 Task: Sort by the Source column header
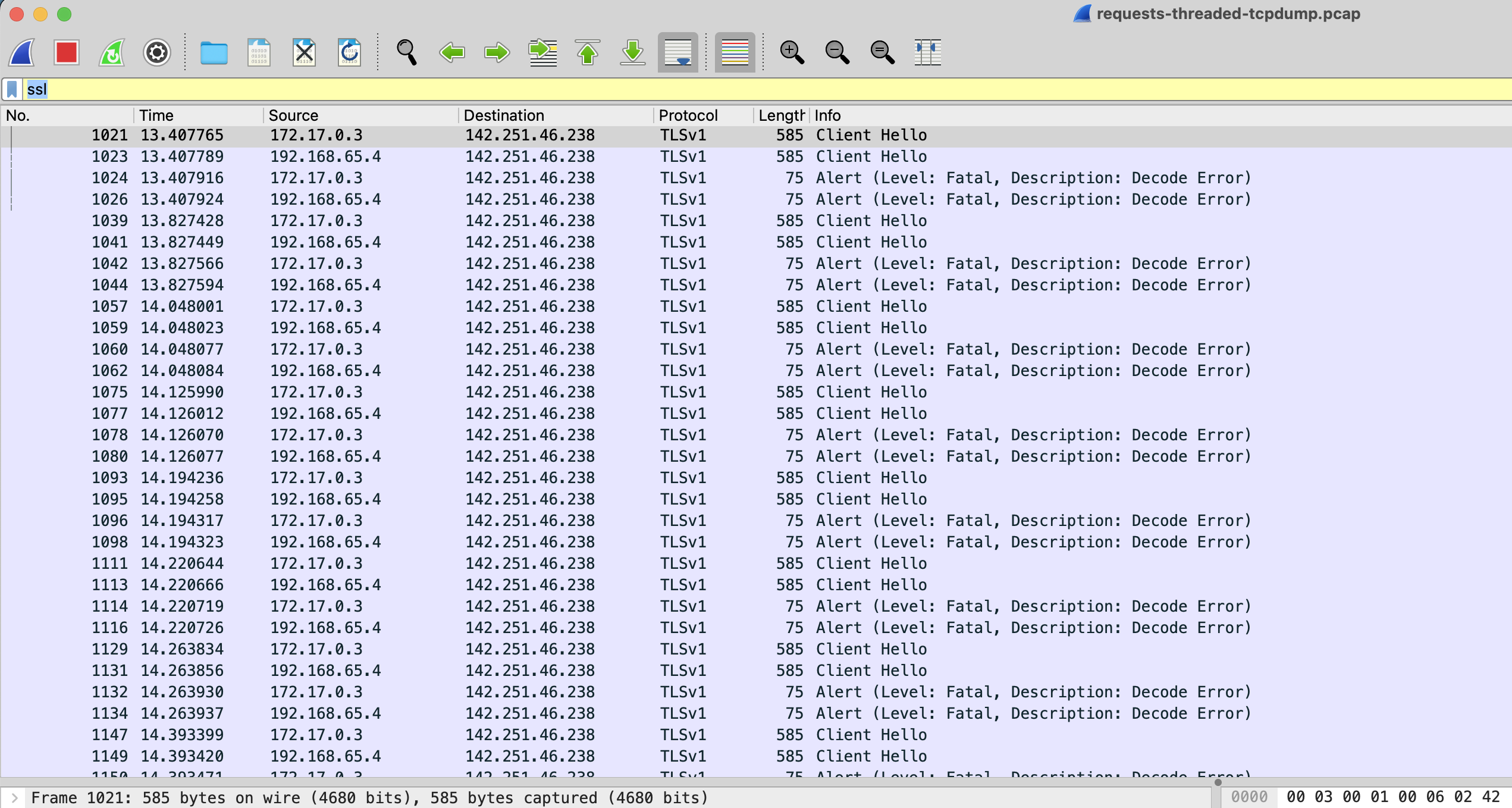tap(361, 115)
